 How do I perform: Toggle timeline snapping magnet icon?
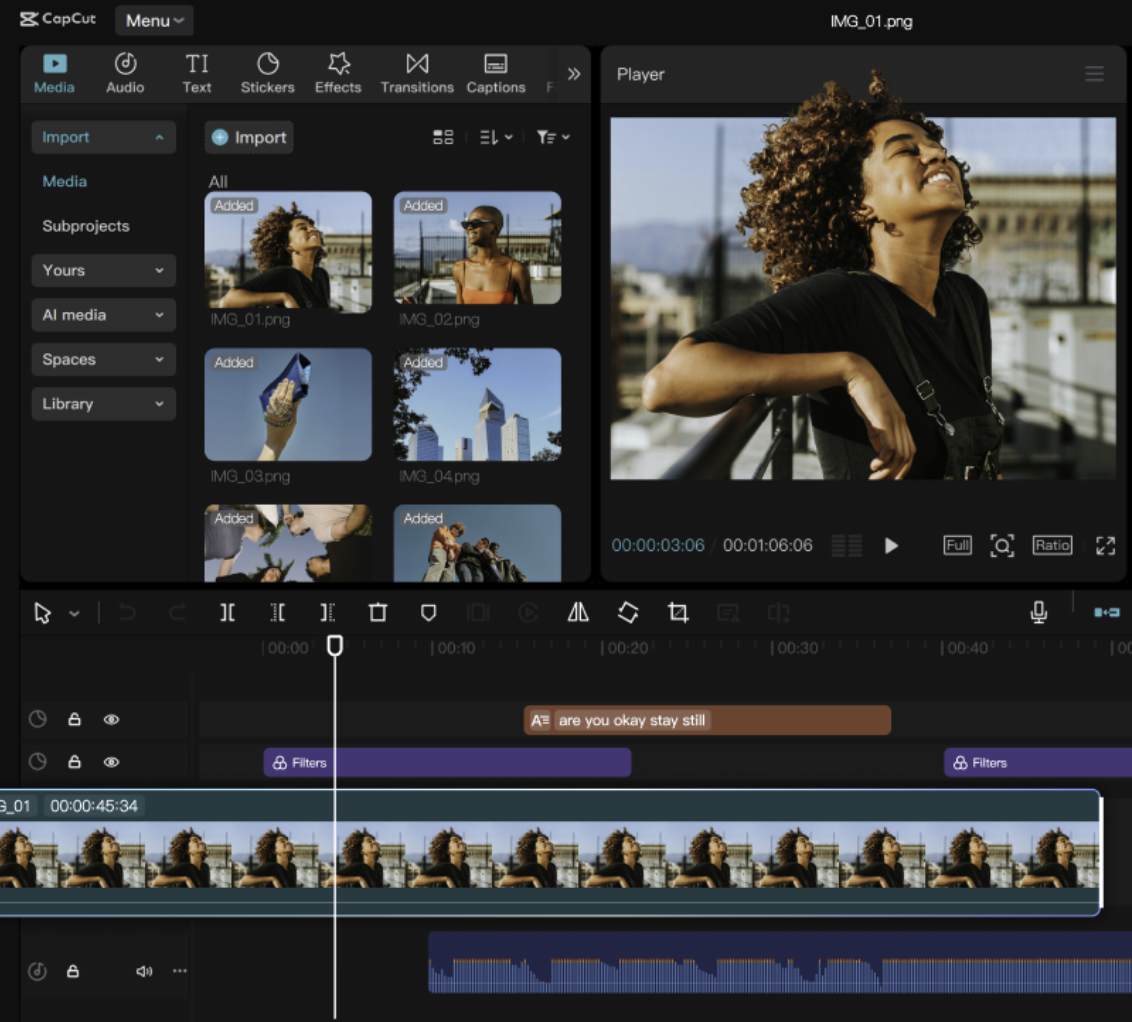(x=1107, y=613)
